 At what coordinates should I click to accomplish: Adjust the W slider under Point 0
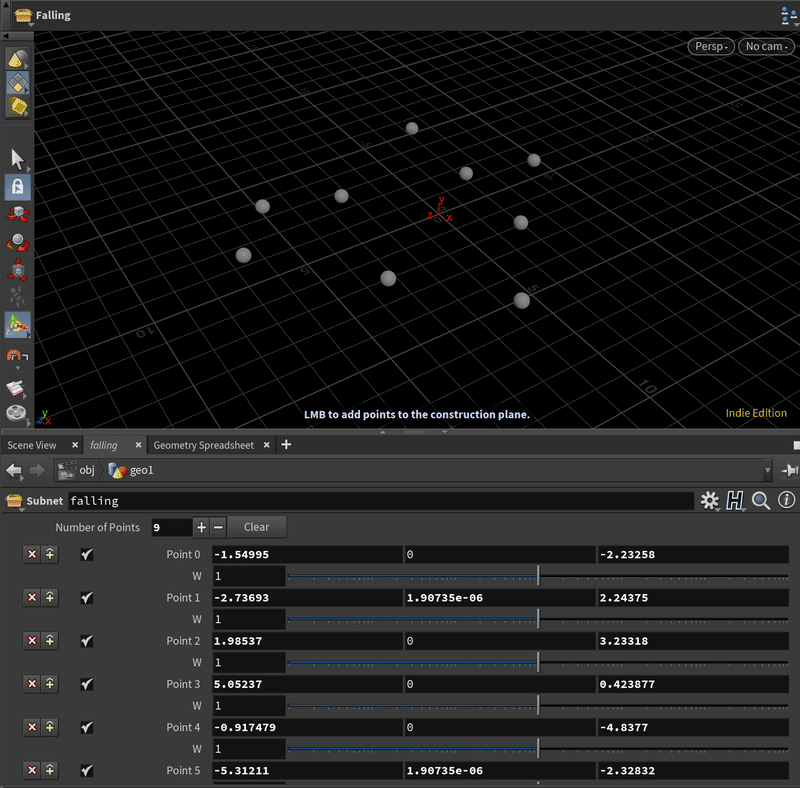538,576
